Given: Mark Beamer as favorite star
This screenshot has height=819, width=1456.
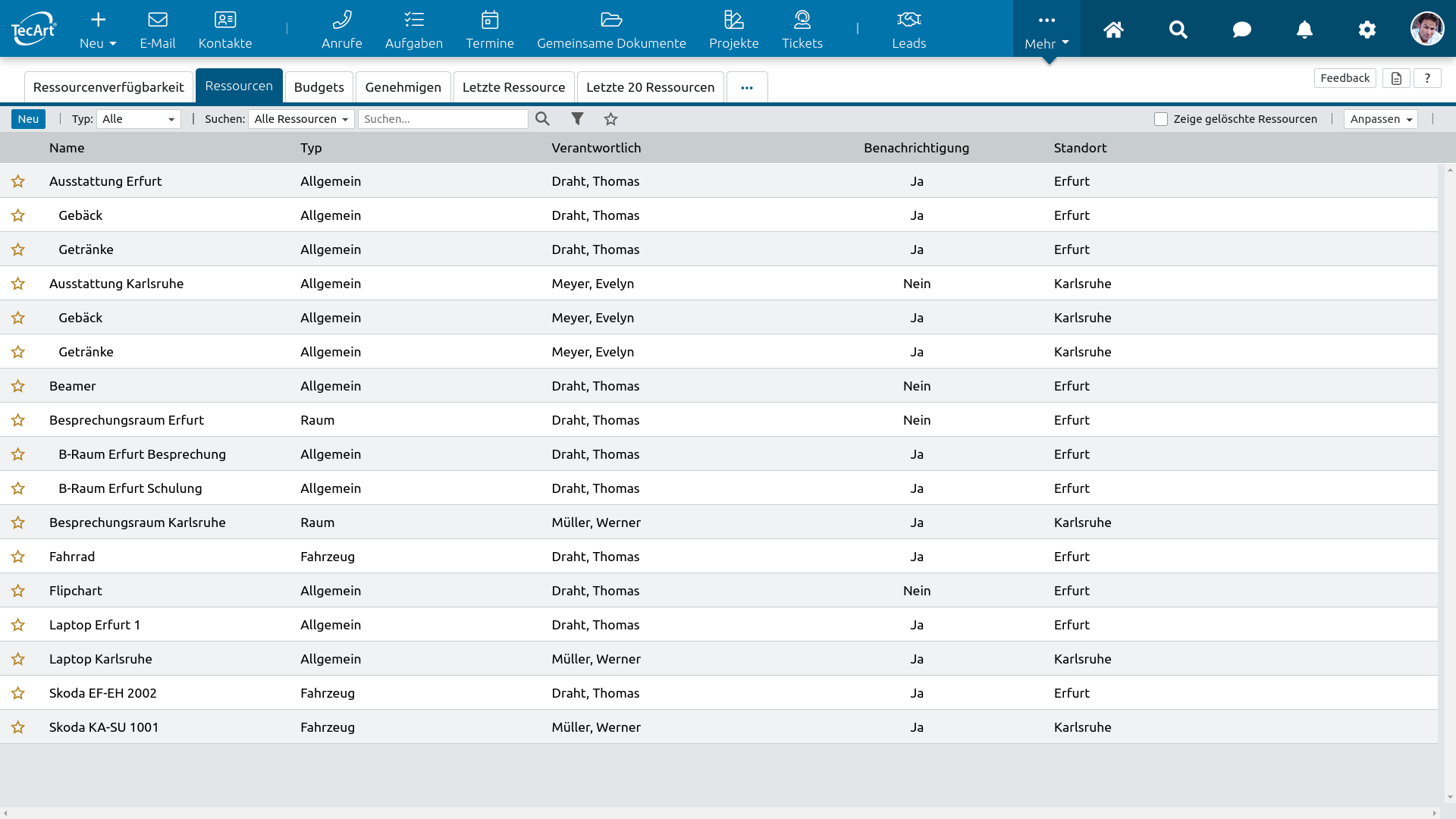Looking at the screenshot, I should [18, 386].
